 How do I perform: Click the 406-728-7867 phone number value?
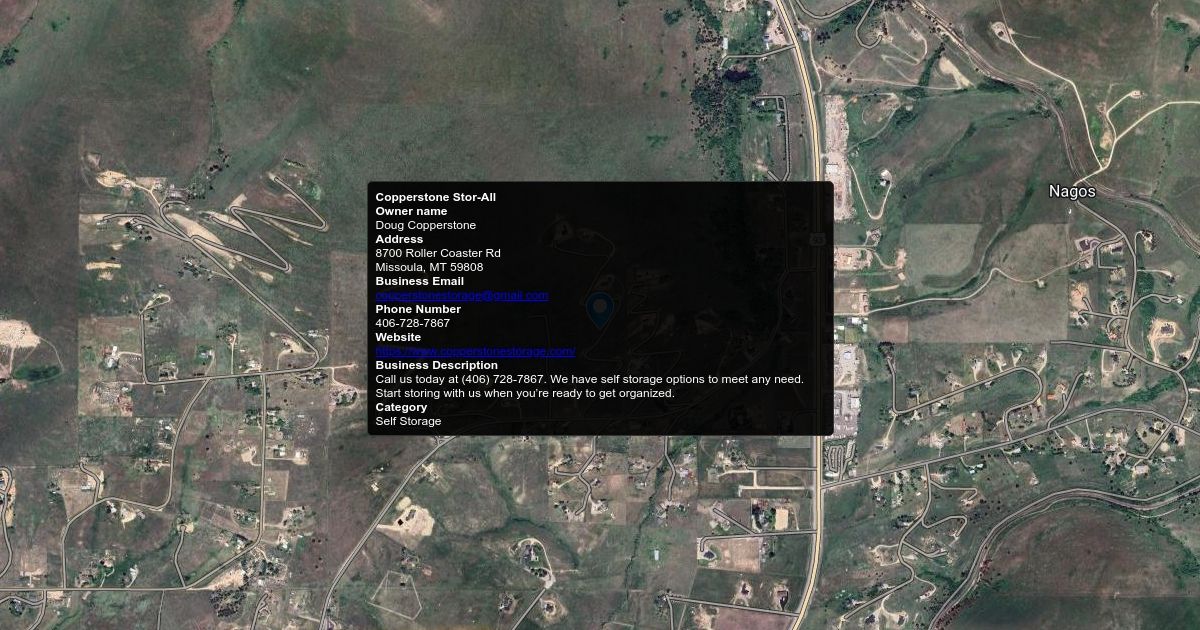point(412,323)
